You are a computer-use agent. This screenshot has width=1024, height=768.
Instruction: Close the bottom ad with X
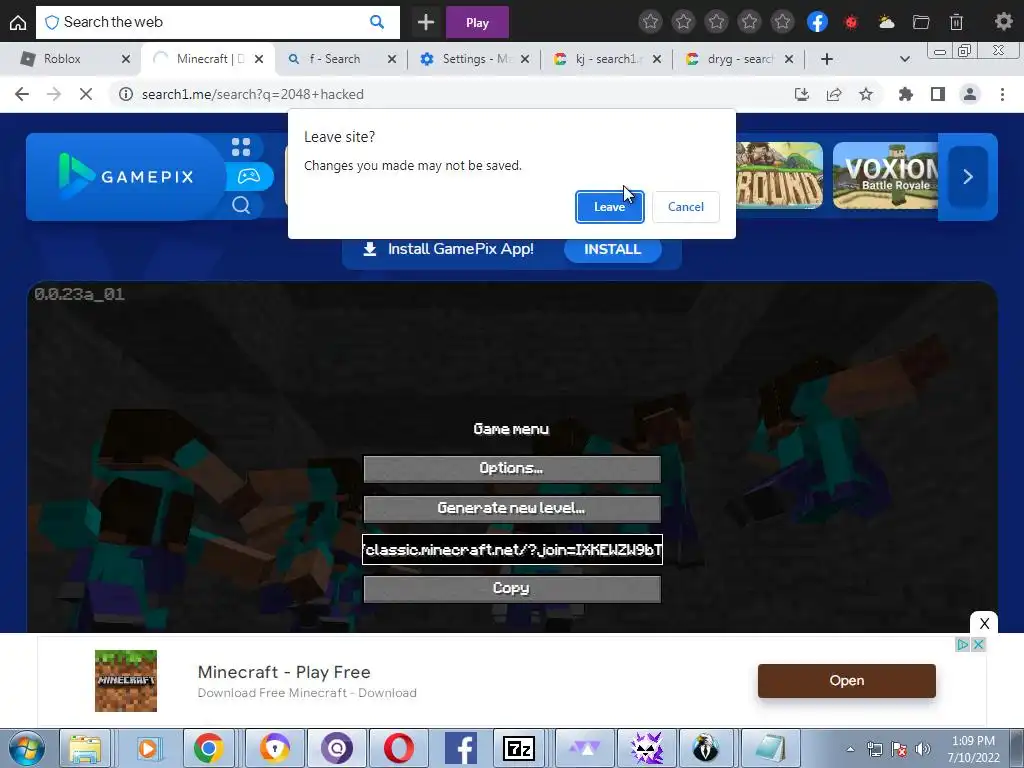point(984,624)
